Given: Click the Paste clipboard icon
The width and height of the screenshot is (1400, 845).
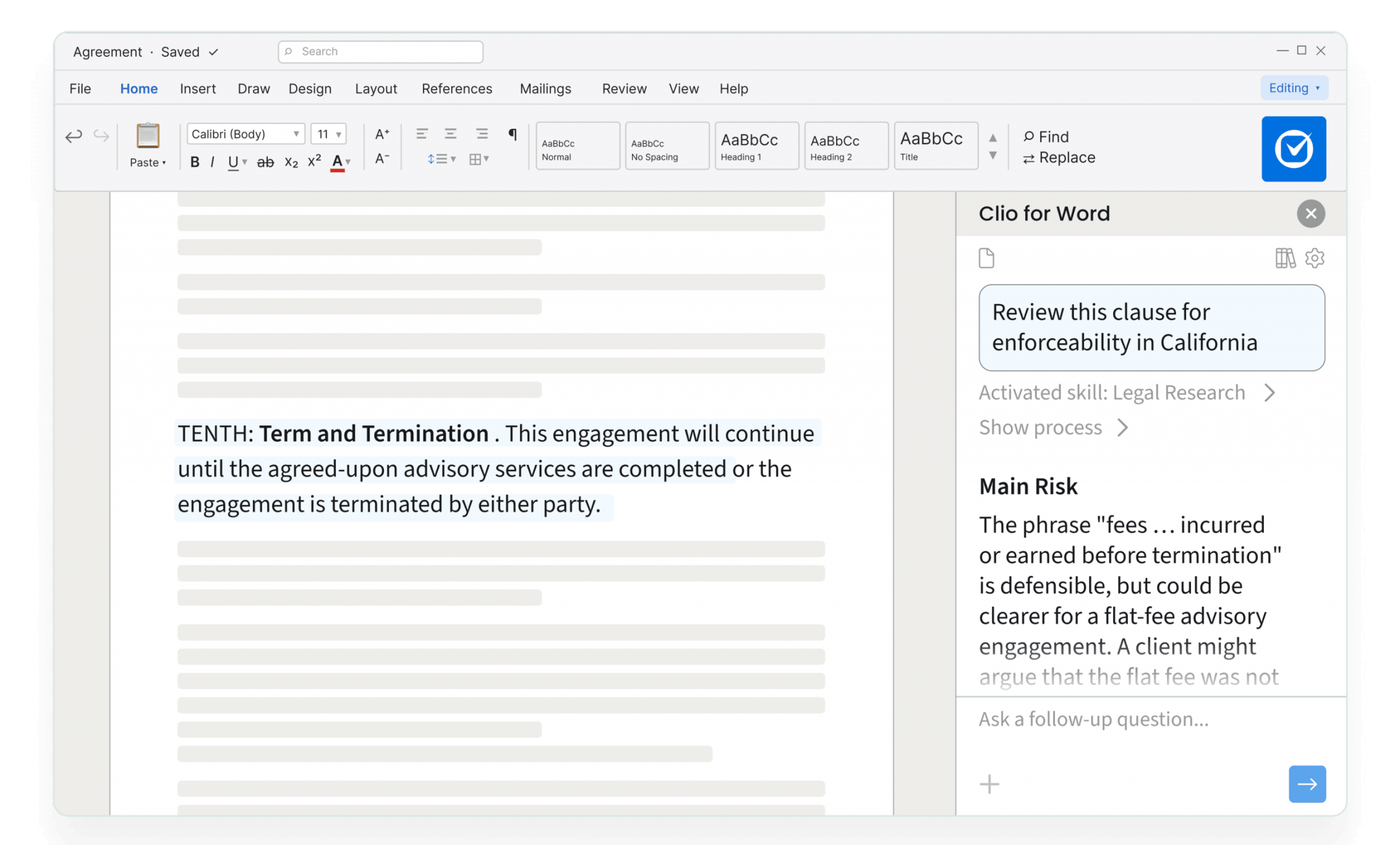Looking at the screenshot, I should pyautogui.click(x=148, y=135).
